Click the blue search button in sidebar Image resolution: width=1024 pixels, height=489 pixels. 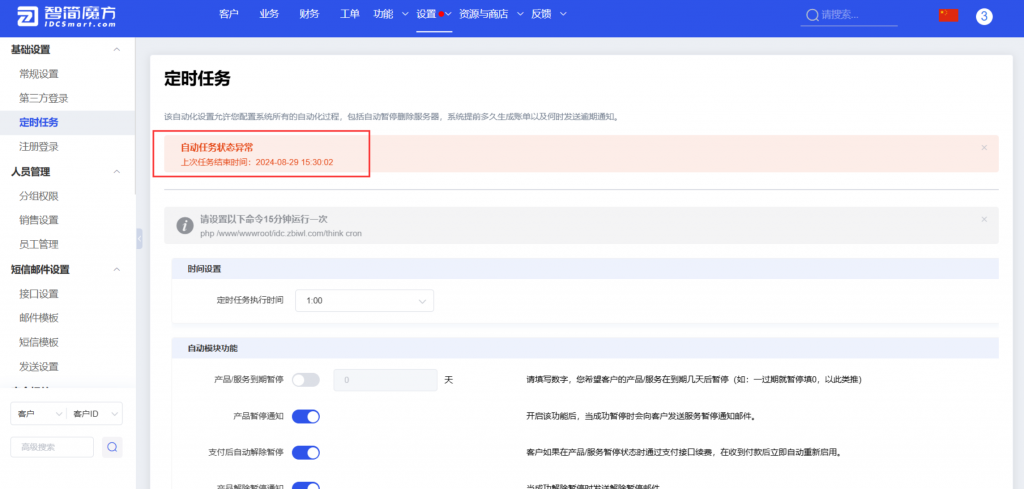pyautogui.click(x=112, y=447)
